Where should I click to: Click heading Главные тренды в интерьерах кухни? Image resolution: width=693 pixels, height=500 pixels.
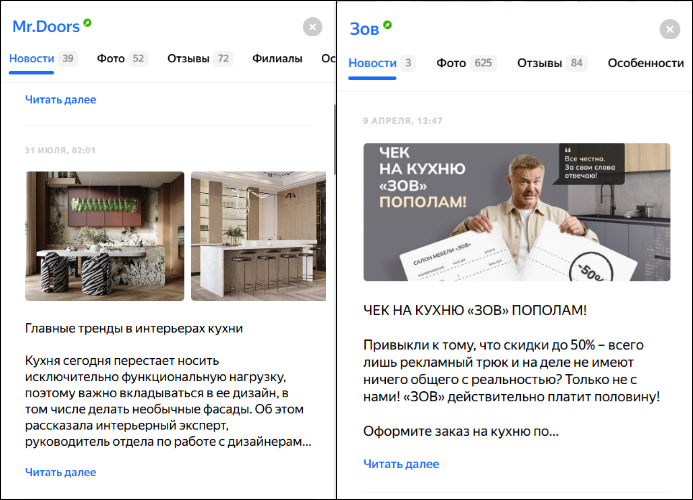point(134,328)
